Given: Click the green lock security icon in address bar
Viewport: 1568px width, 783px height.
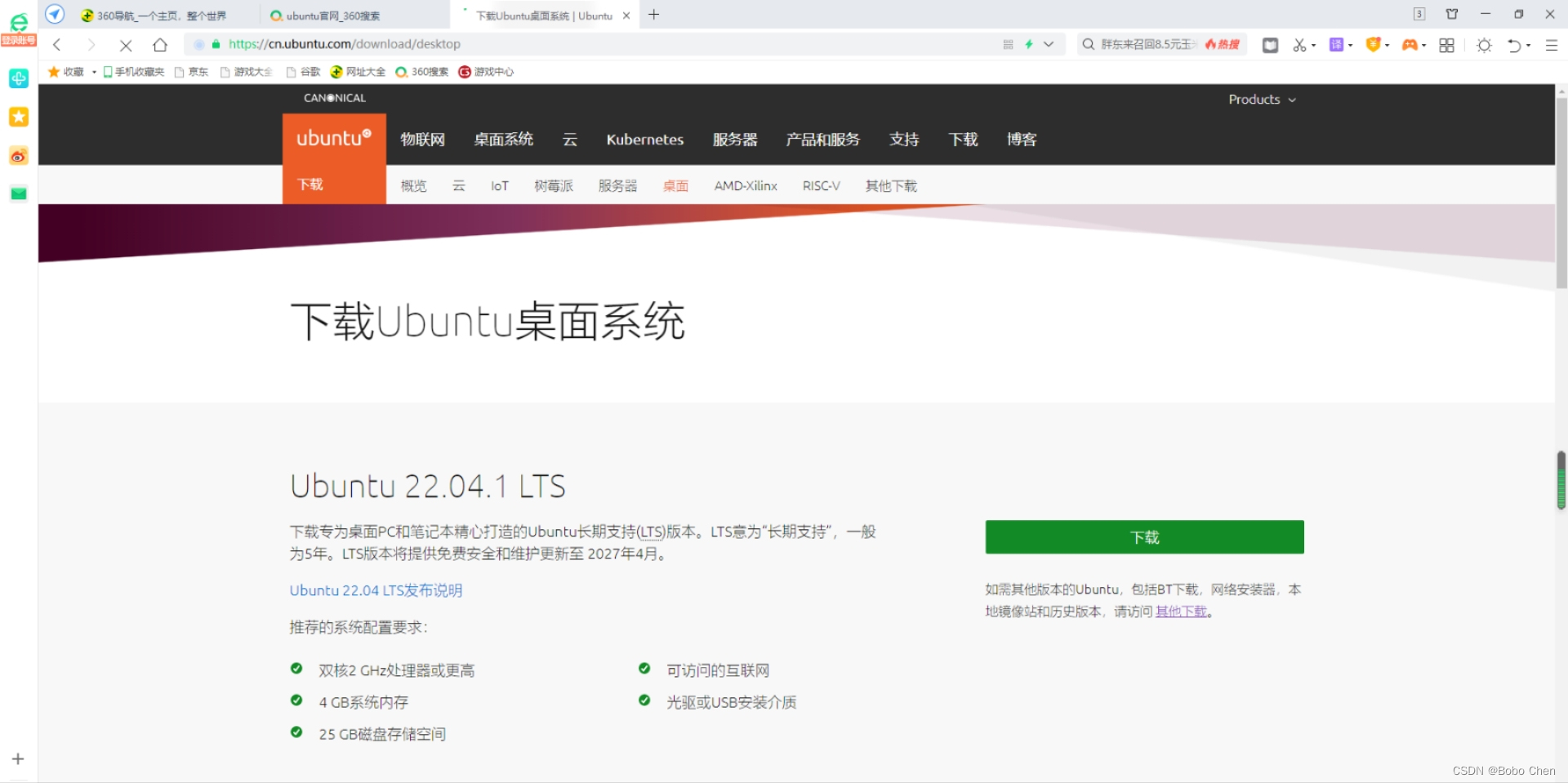Looking at the screenshot, I should pyautogui.click(x=216, y=44).
